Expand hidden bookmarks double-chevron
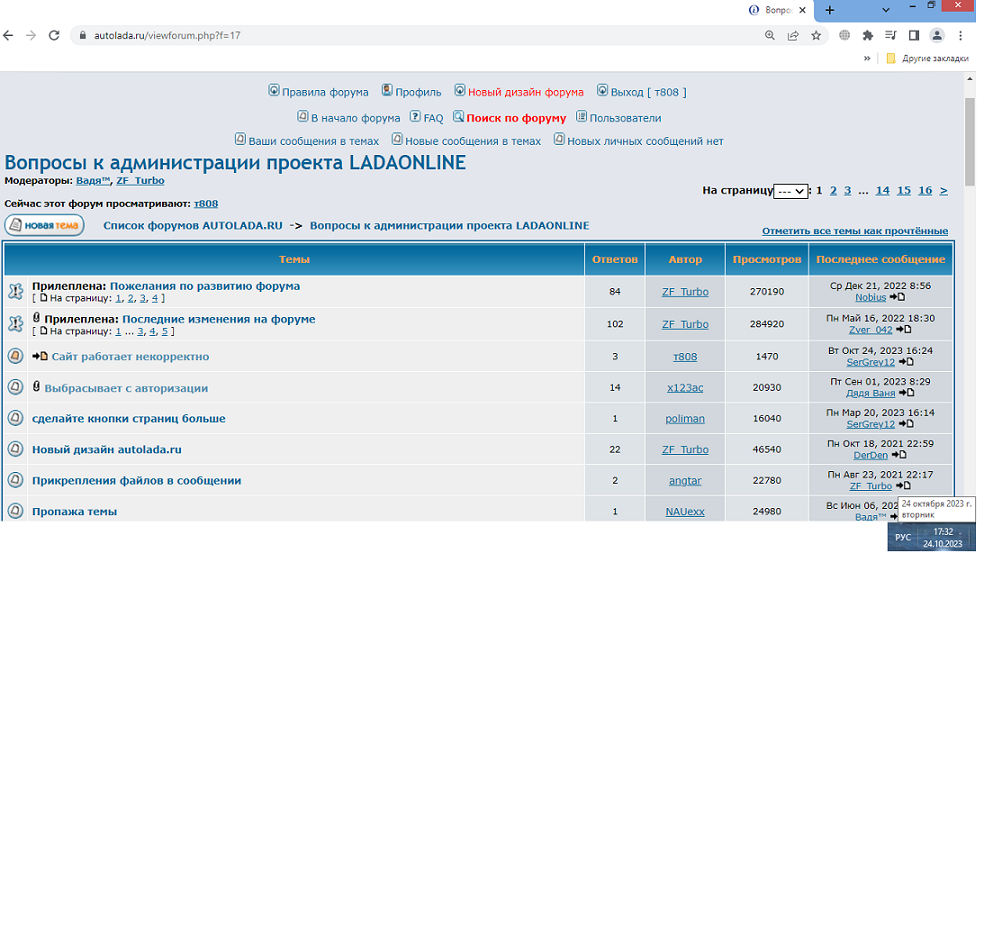The image size is (984, 934). [867, 58]
